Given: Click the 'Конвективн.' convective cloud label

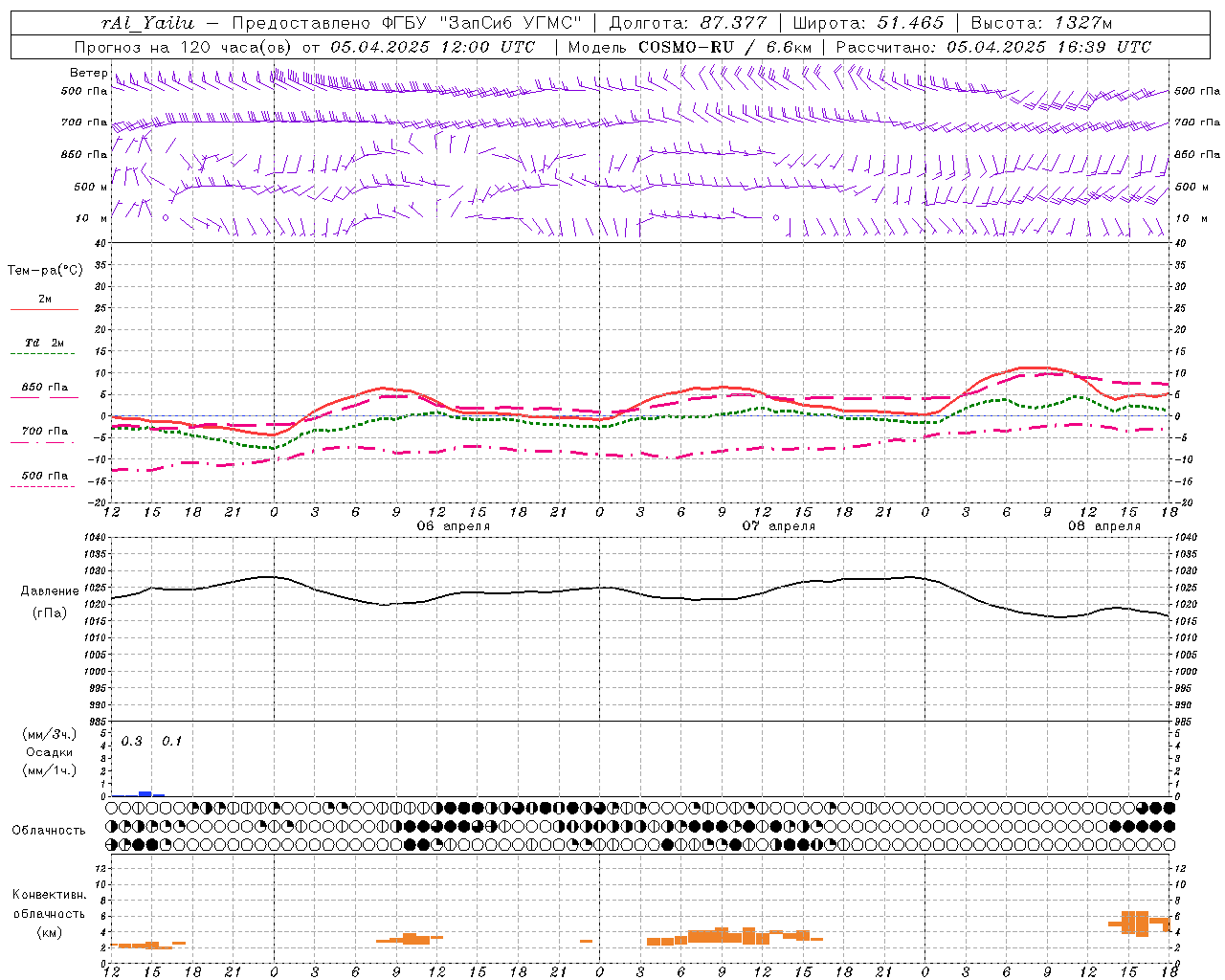Looking at the screenshot, I should (x=50, y=895).
